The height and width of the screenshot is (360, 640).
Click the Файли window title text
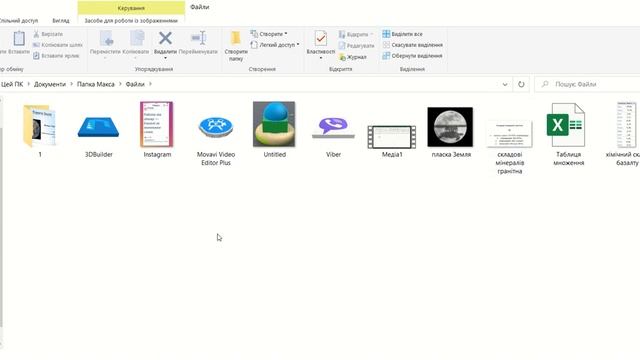[200, 7]
